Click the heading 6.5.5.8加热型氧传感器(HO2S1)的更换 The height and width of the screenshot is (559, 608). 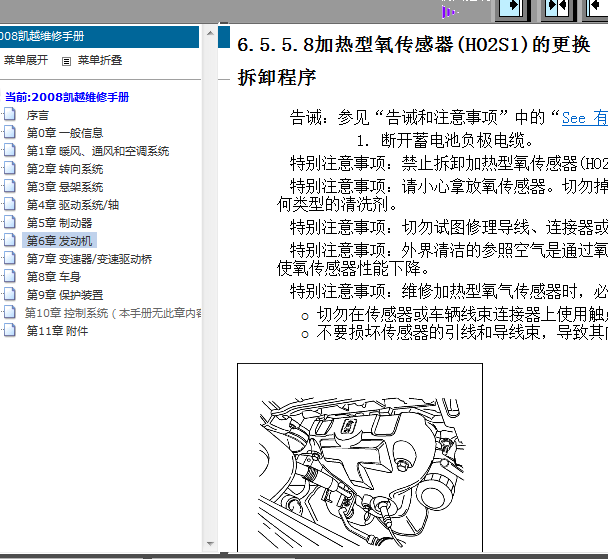click(413, 45)
